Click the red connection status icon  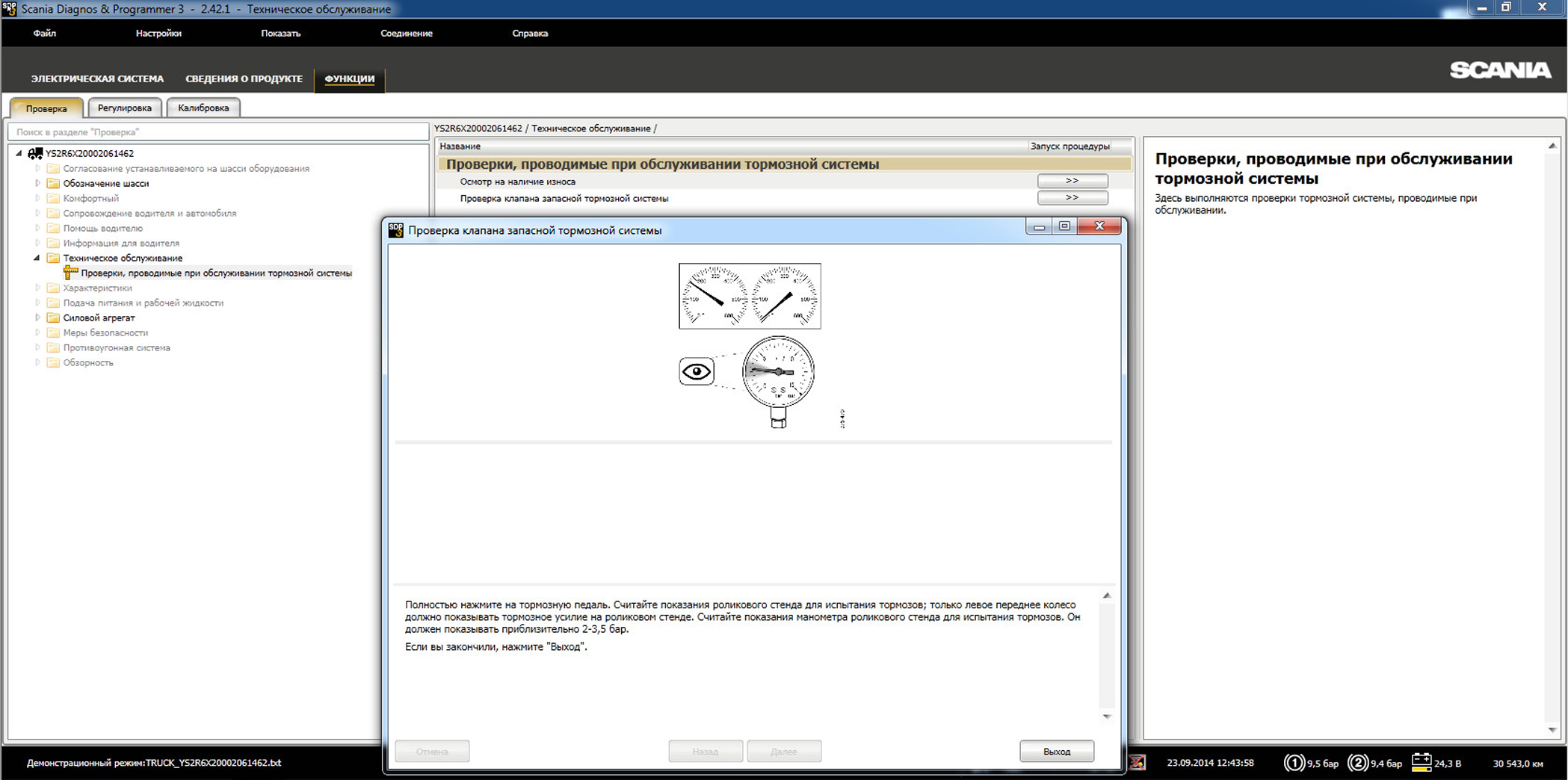pyautogui.click(x=1137, y=763)
